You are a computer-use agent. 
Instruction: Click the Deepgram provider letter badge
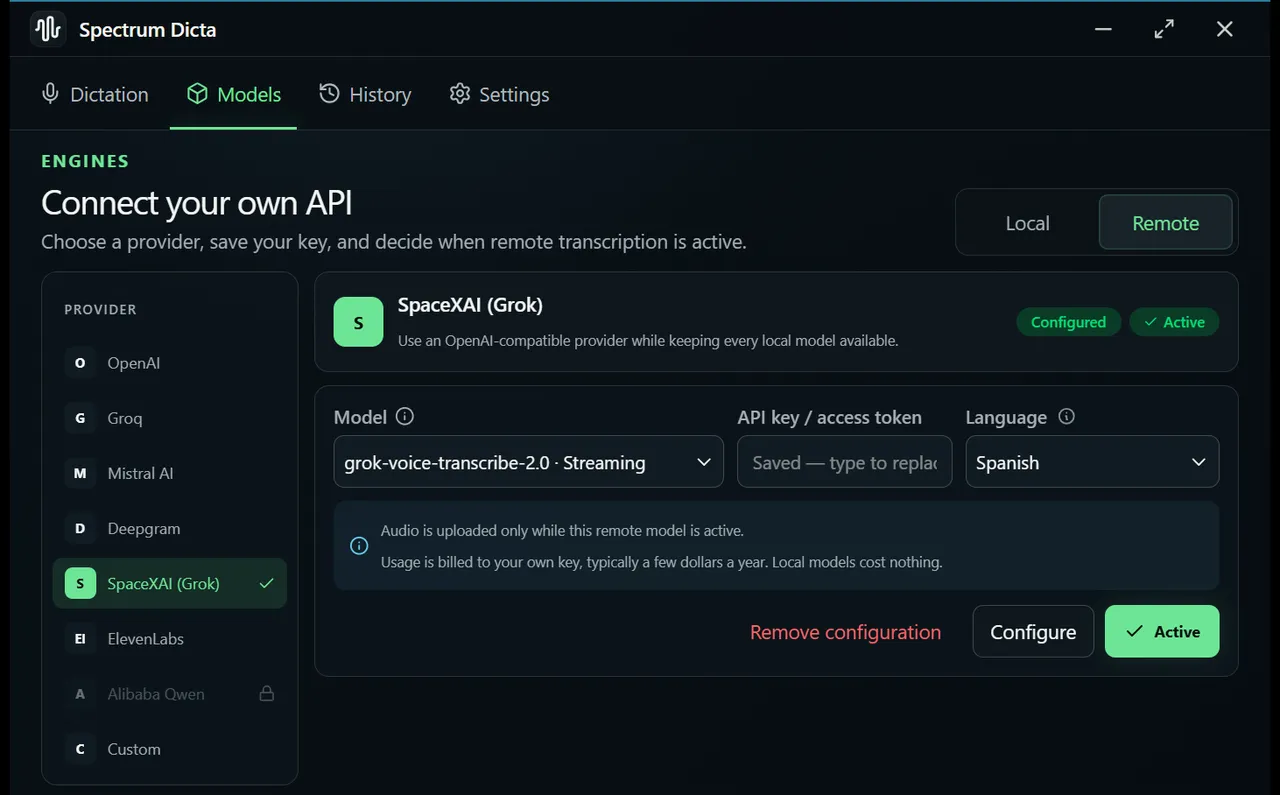click(x=80, y=528)
